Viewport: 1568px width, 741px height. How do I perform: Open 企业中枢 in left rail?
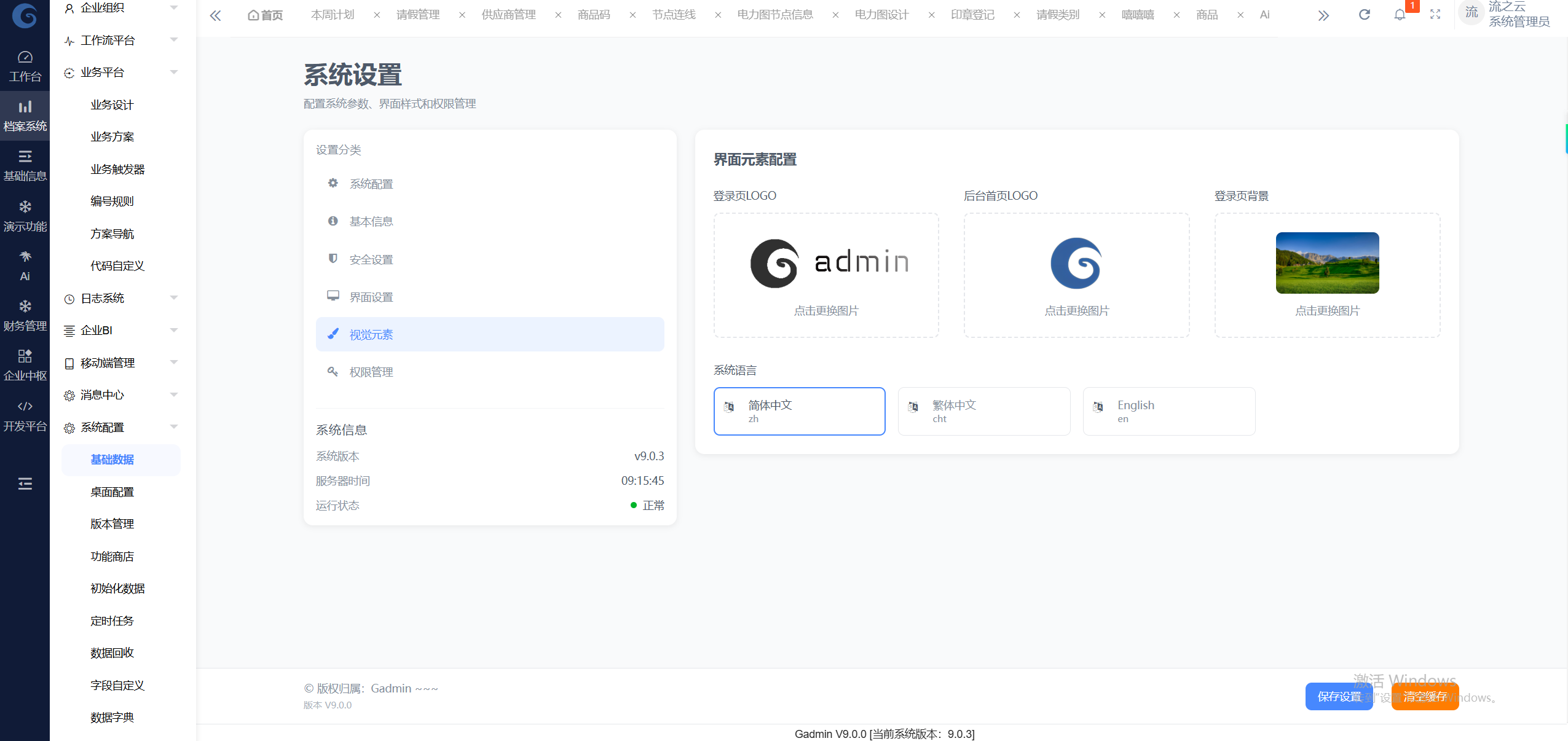point(25,366)
